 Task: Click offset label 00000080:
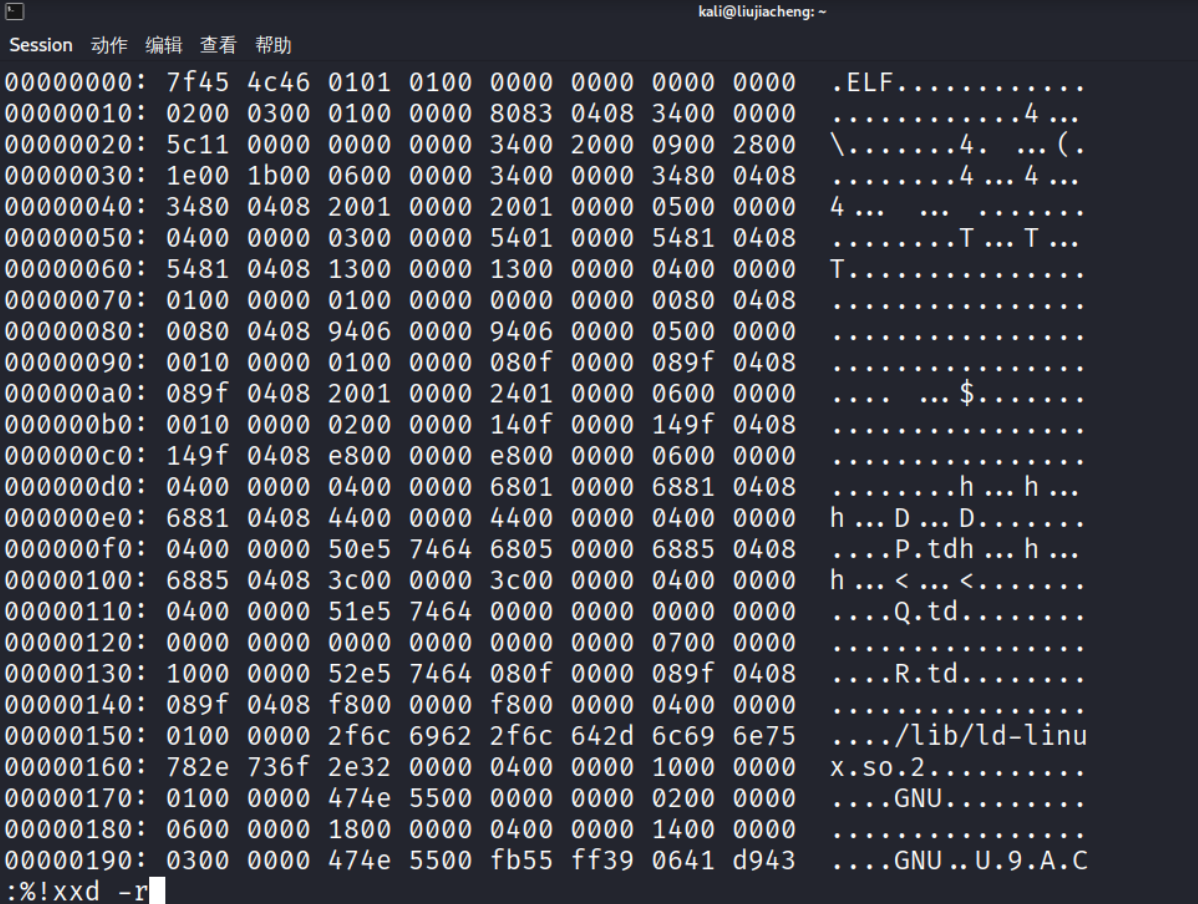pos(76,332)
